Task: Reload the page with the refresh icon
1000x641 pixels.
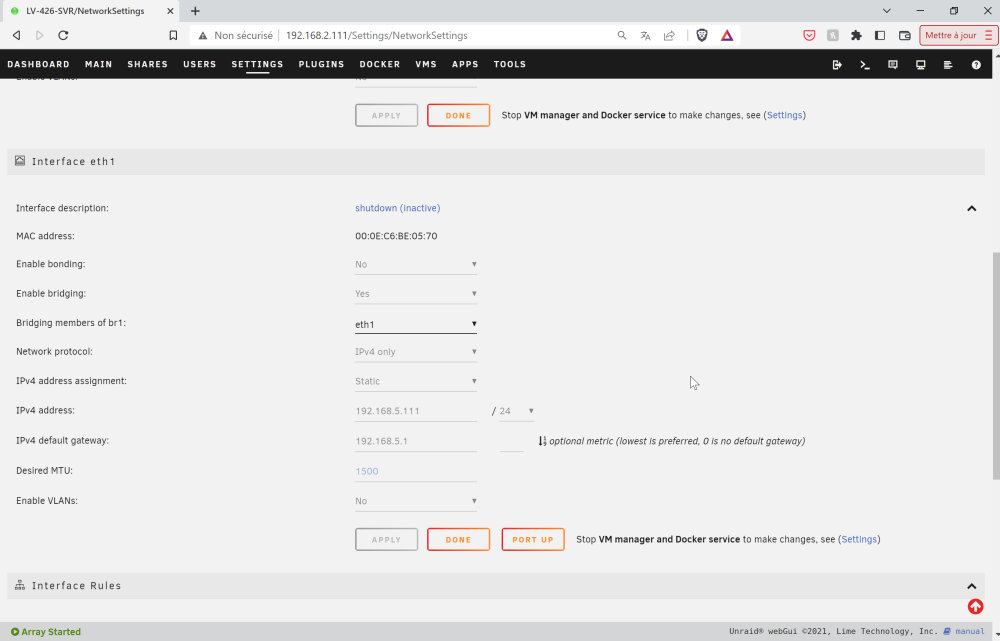Action: [x=63, y=36]
